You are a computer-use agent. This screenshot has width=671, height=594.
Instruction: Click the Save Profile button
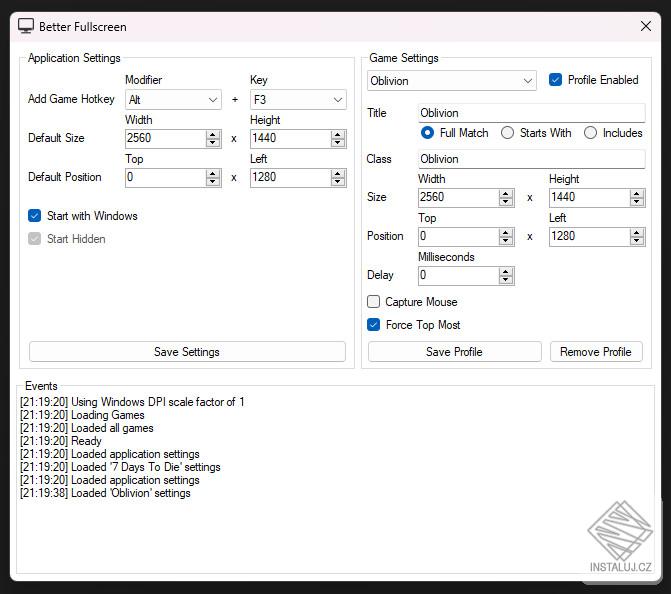[x=454, y=352]
